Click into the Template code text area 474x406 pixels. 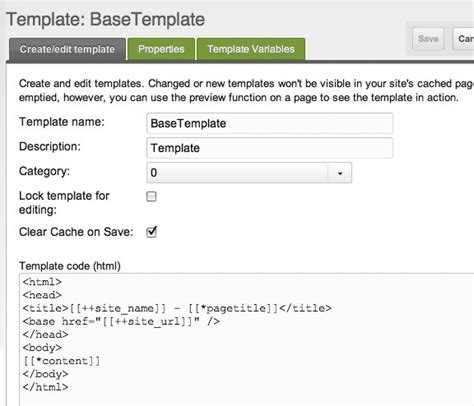[x=247, y=339]
